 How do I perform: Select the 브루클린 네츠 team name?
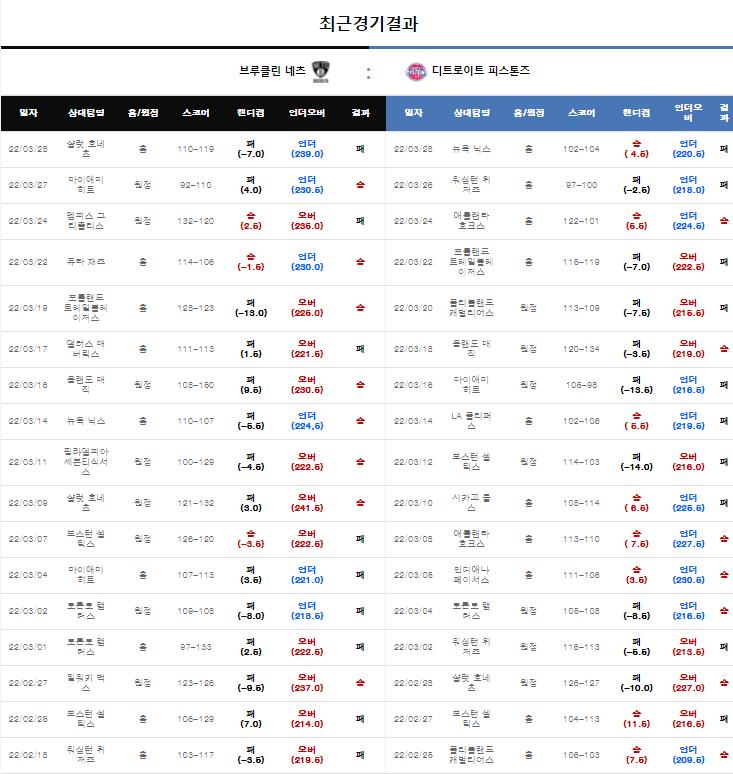click(272, 71)
